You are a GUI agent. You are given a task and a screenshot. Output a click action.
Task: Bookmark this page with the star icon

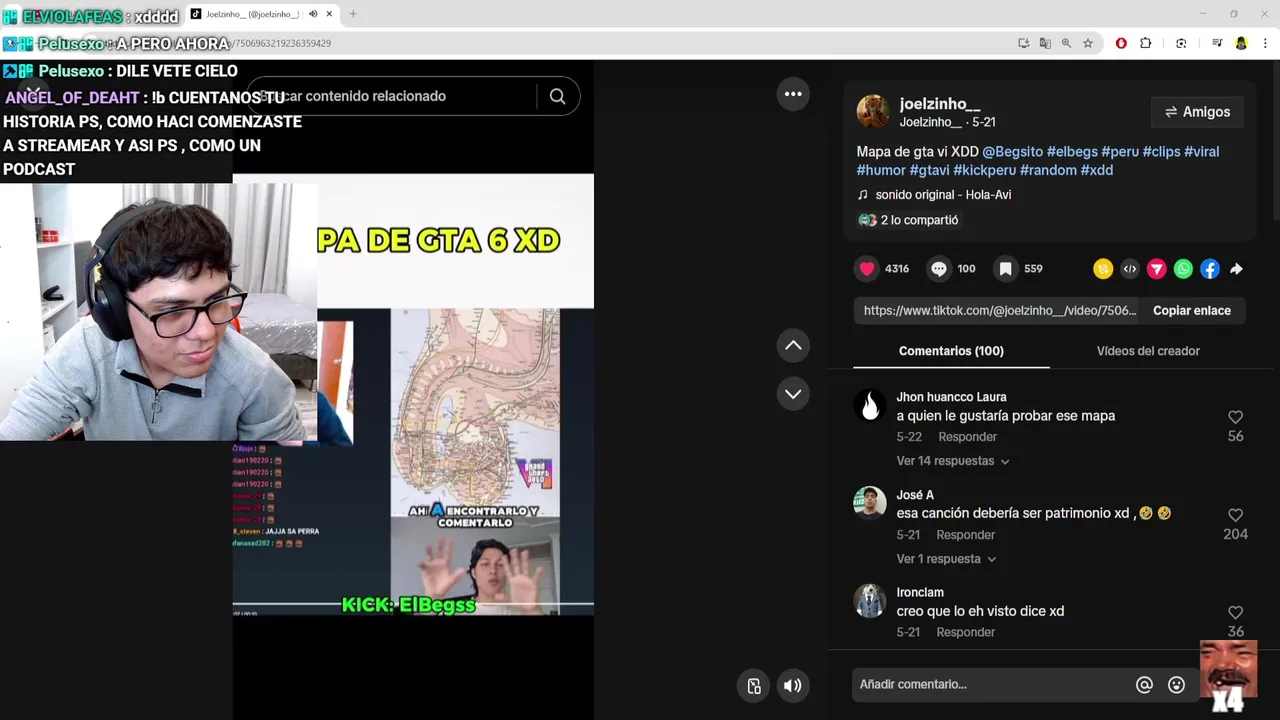[1088, 43]
